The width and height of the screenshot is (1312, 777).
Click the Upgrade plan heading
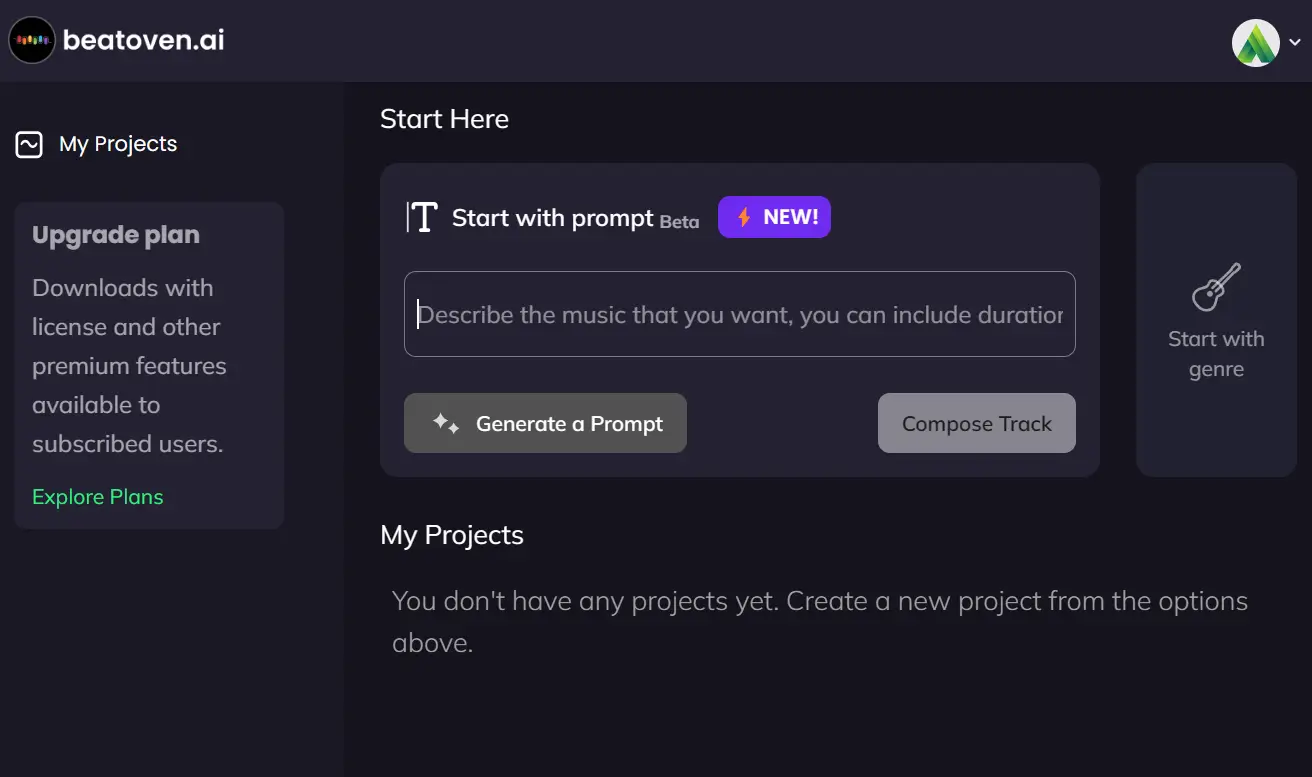(x=116, y=235)
